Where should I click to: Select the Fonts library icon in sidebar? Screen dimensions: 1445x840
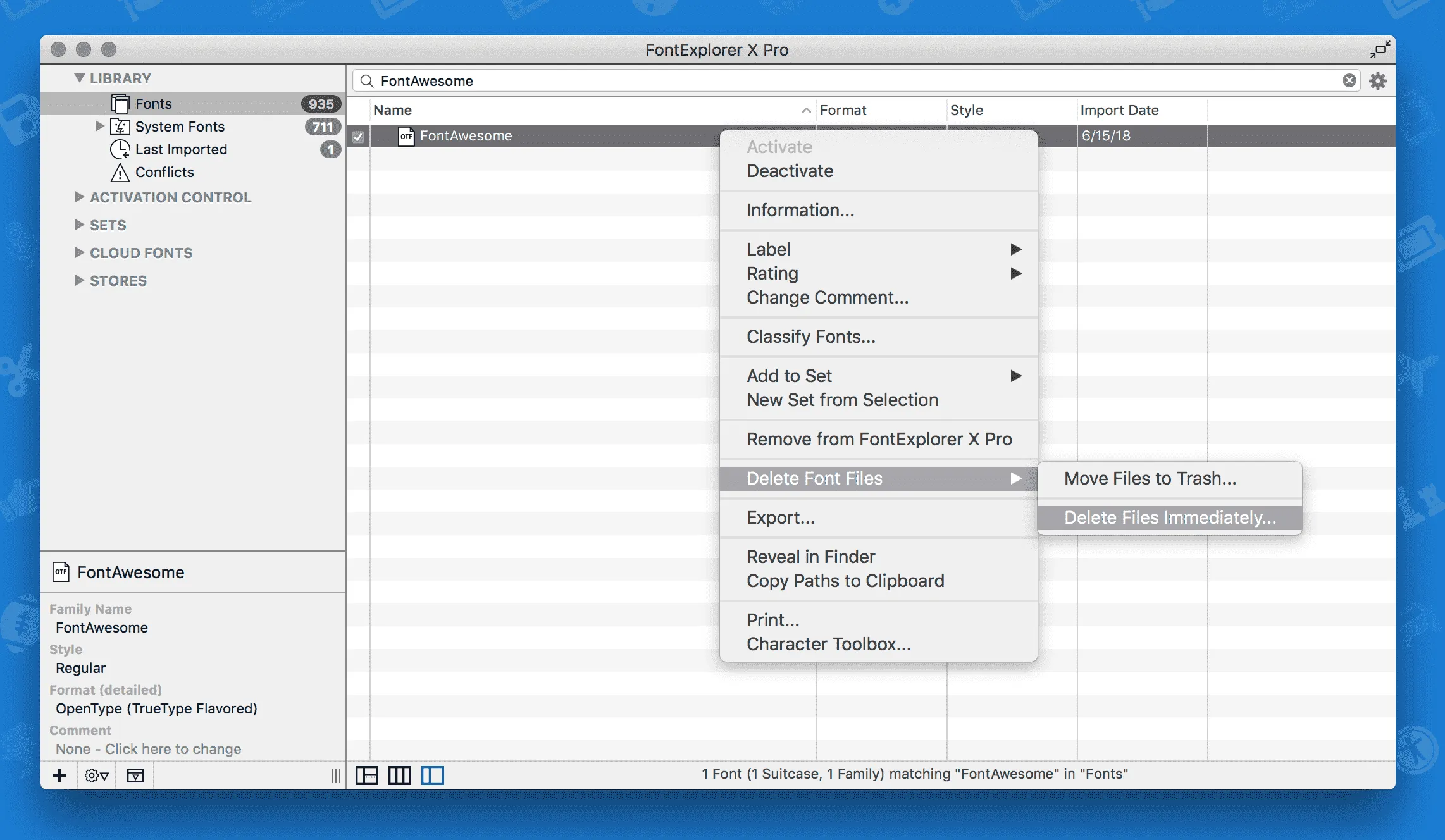tap(120, 103)
